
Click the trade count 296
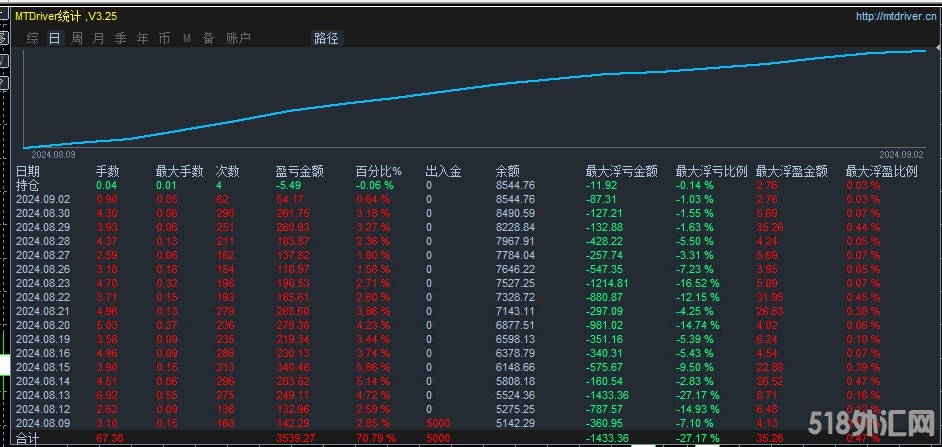click(x=225, y=382)
